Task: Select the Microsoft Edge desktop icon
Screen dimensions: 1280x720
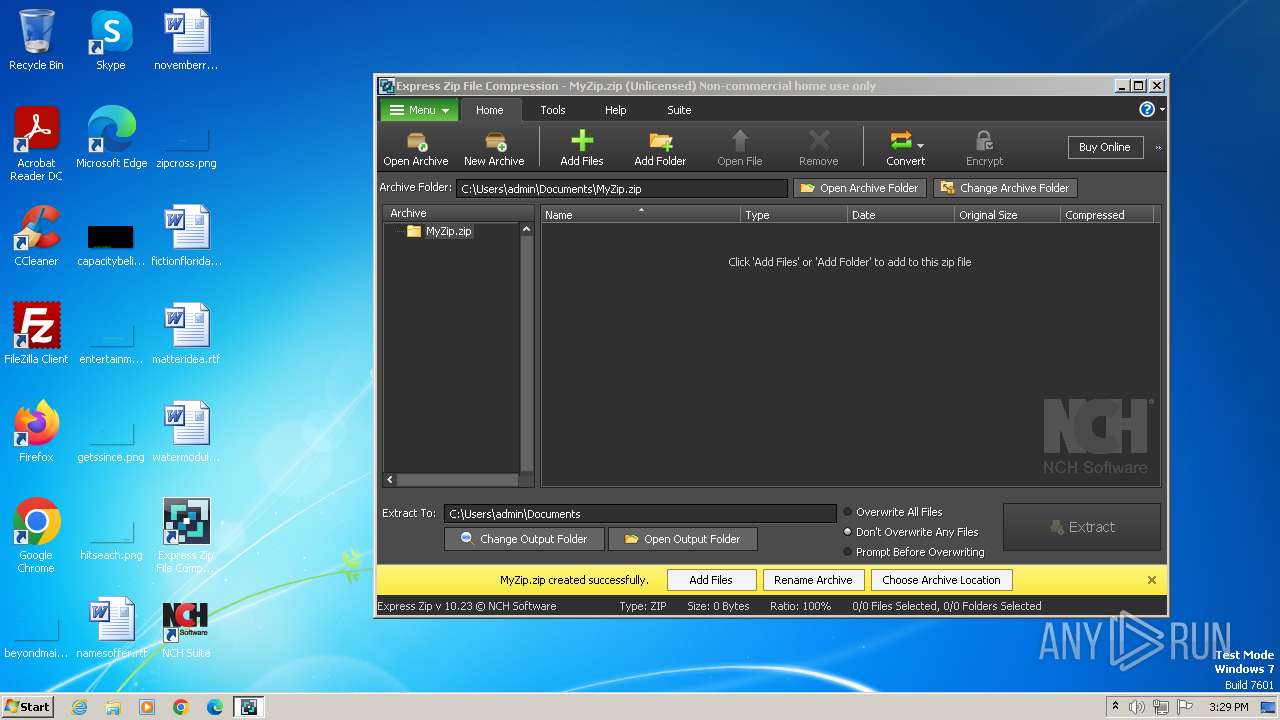Action: [x=111, y=139]
